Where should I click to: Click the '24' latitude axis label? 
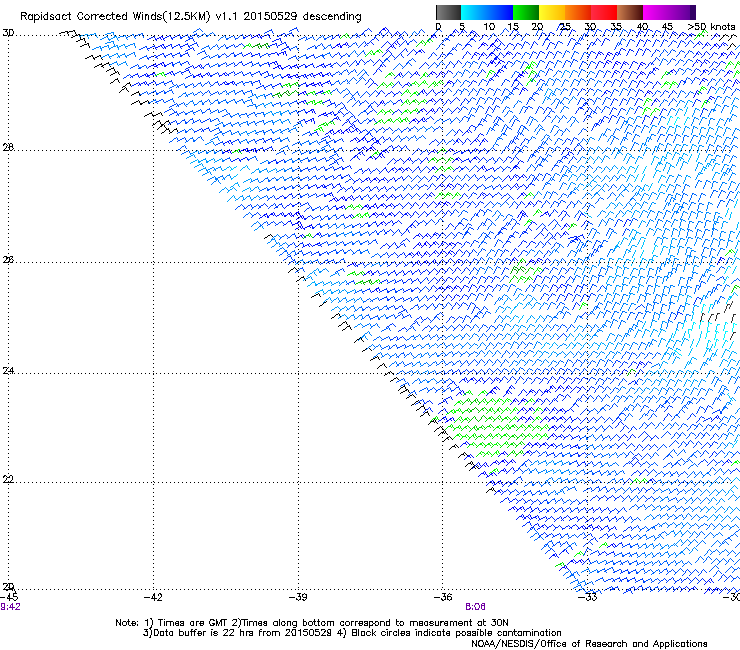pyautogui.click(x=8, y=371)
